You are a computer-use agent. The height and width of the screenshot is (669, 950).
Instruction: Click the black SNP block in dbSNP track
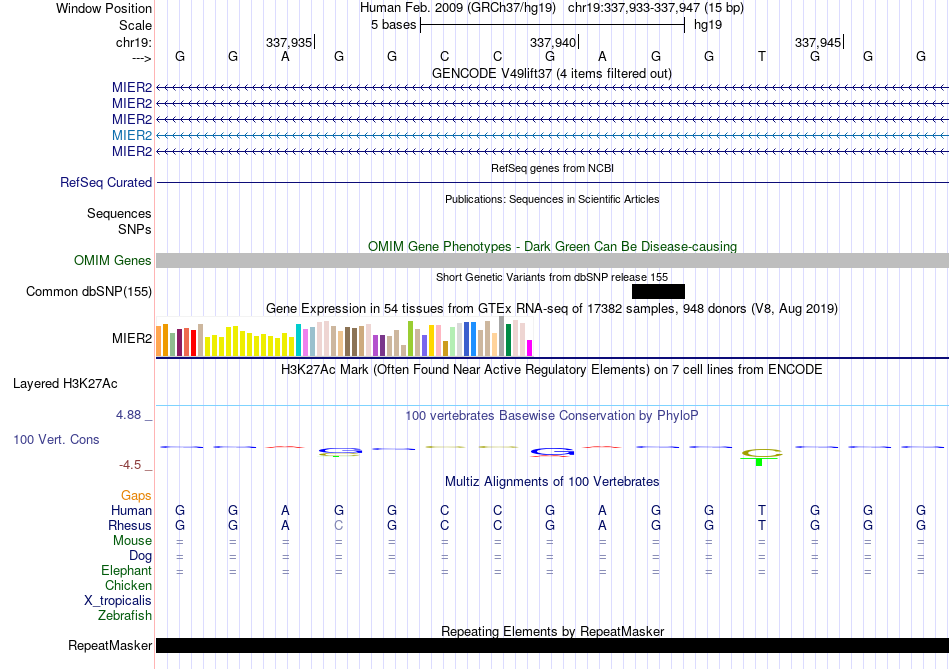point(658,291)
